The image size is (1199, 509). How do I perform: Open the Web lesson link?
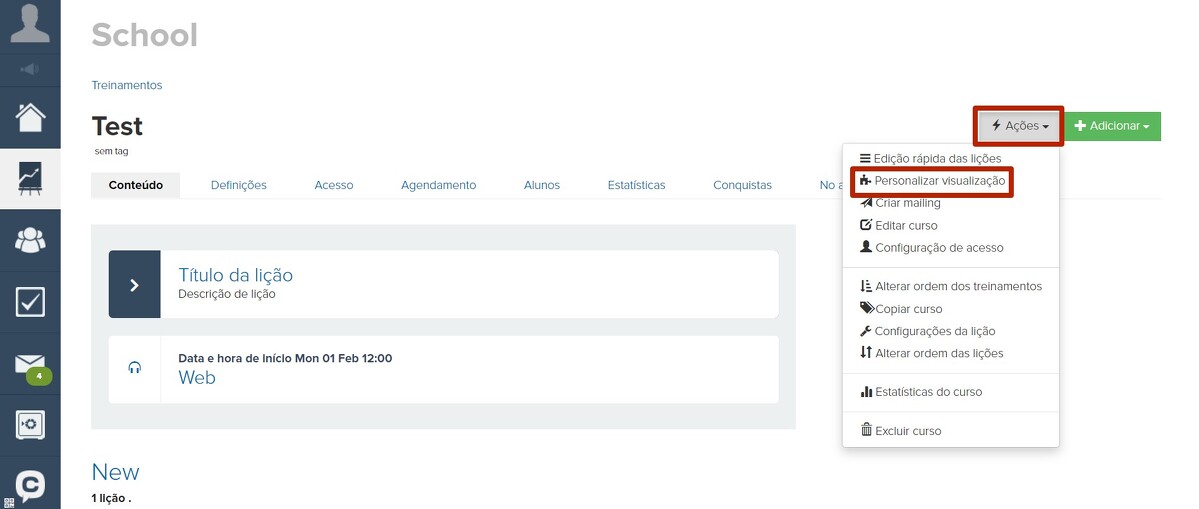(197, 378)
